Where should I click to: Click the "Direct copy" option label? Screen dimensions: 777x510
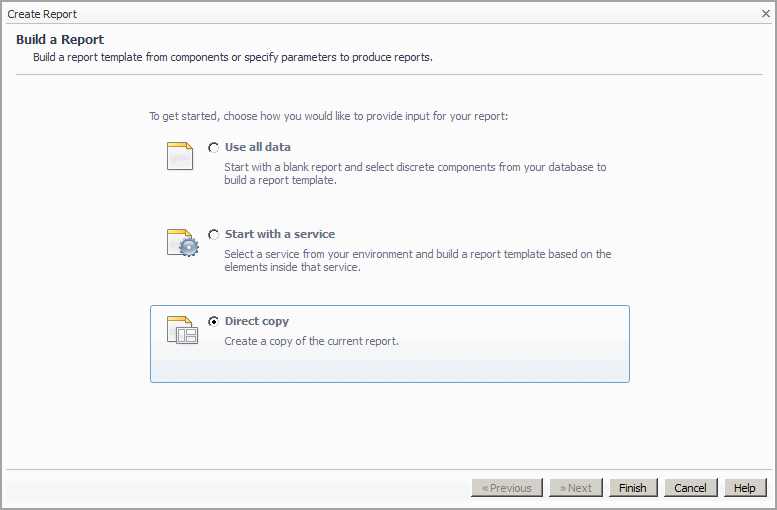[x=257, y=321]
